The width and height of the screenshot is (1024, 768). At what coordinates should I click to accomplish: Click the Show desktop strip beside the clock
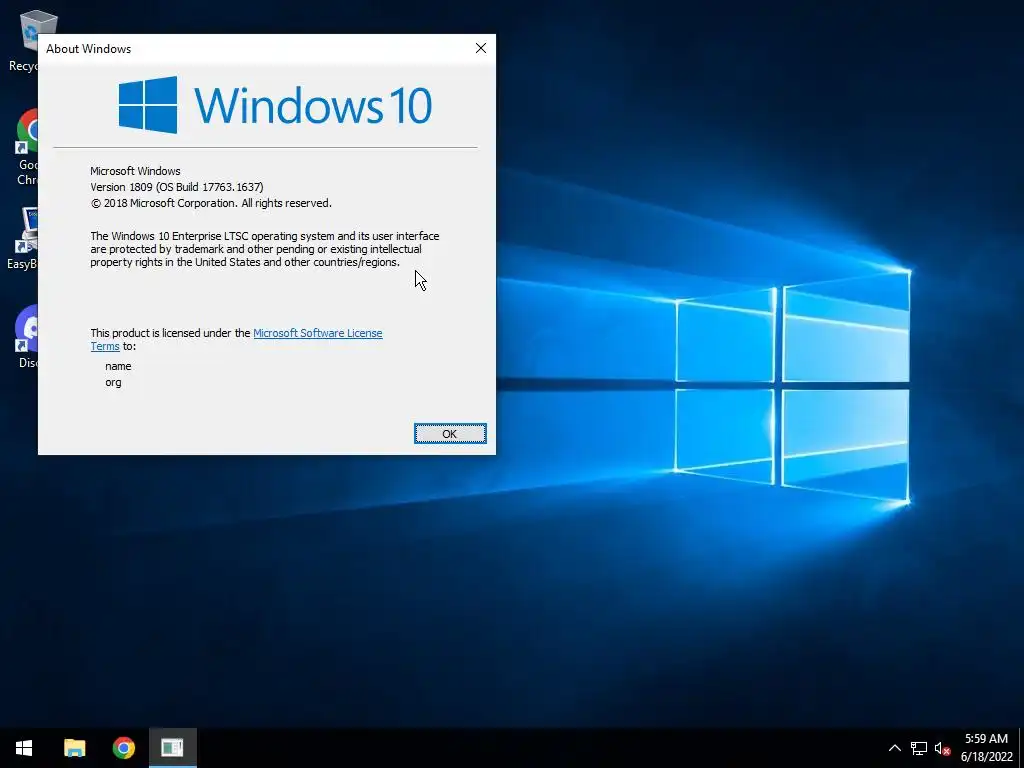(x=1021, y=748)
